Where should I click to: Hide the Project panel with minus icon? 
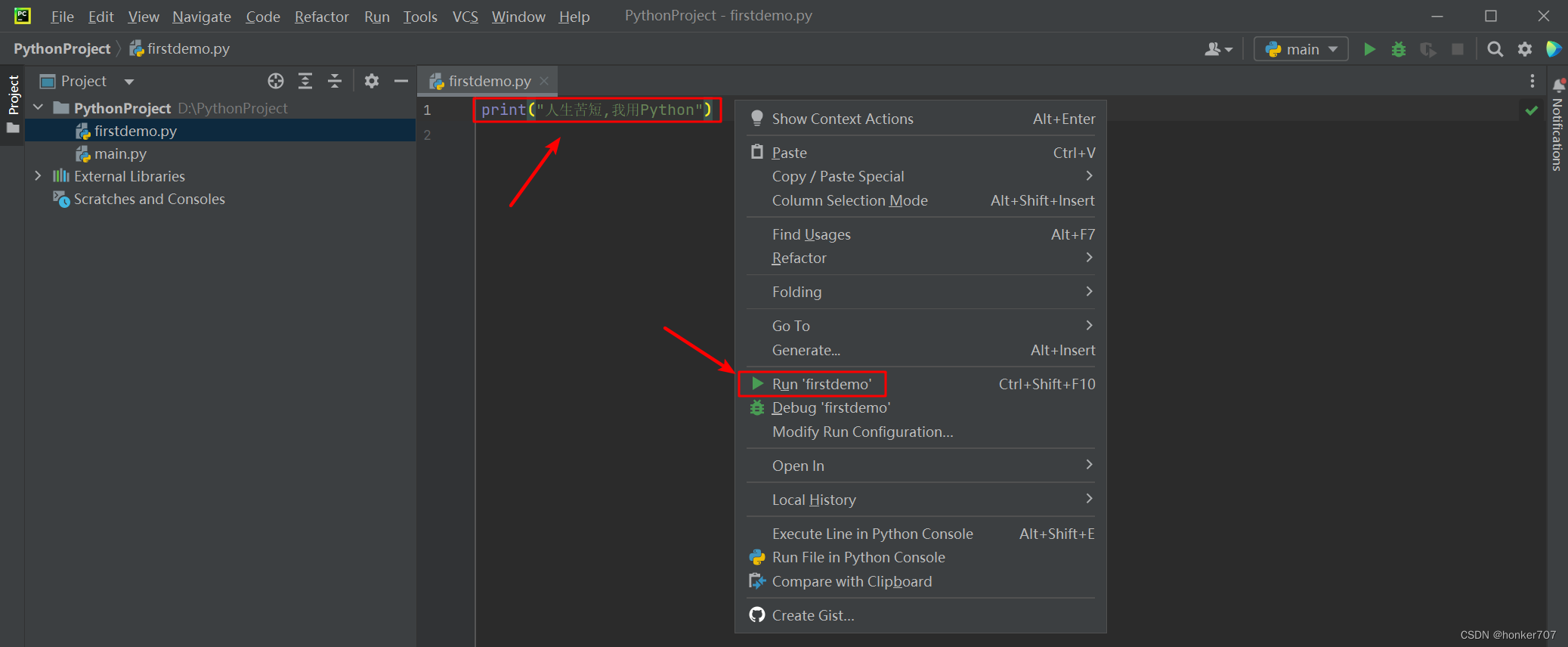pyautogui.click(x=401, y=81)
